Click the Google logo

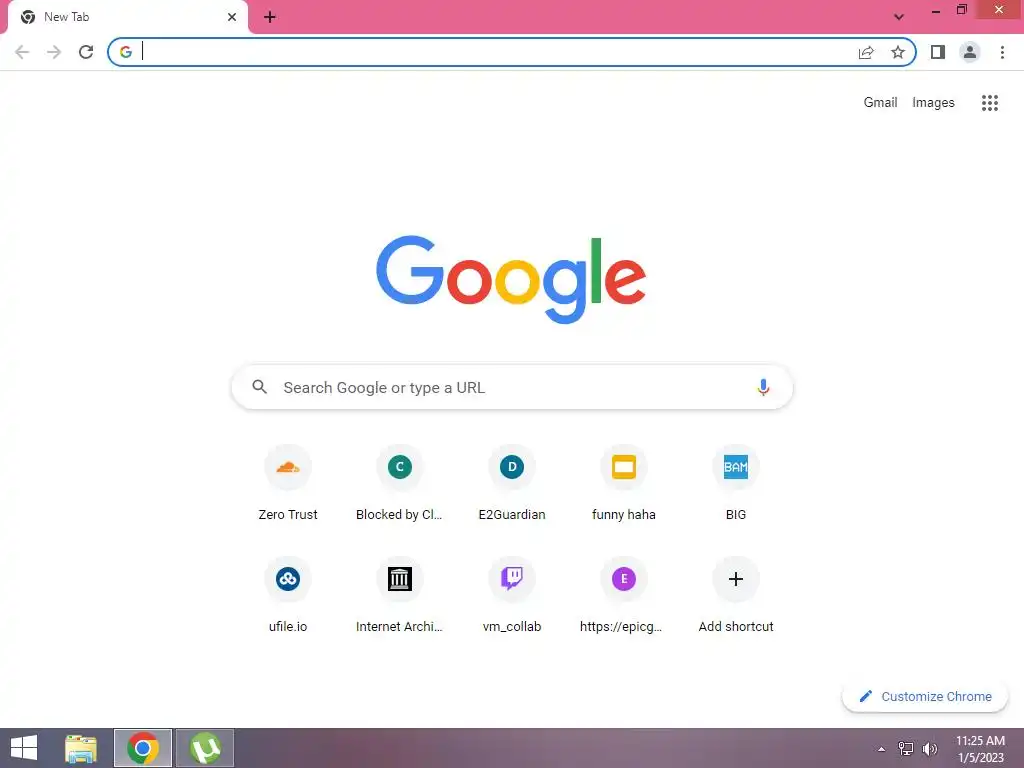tap(511, 280)
